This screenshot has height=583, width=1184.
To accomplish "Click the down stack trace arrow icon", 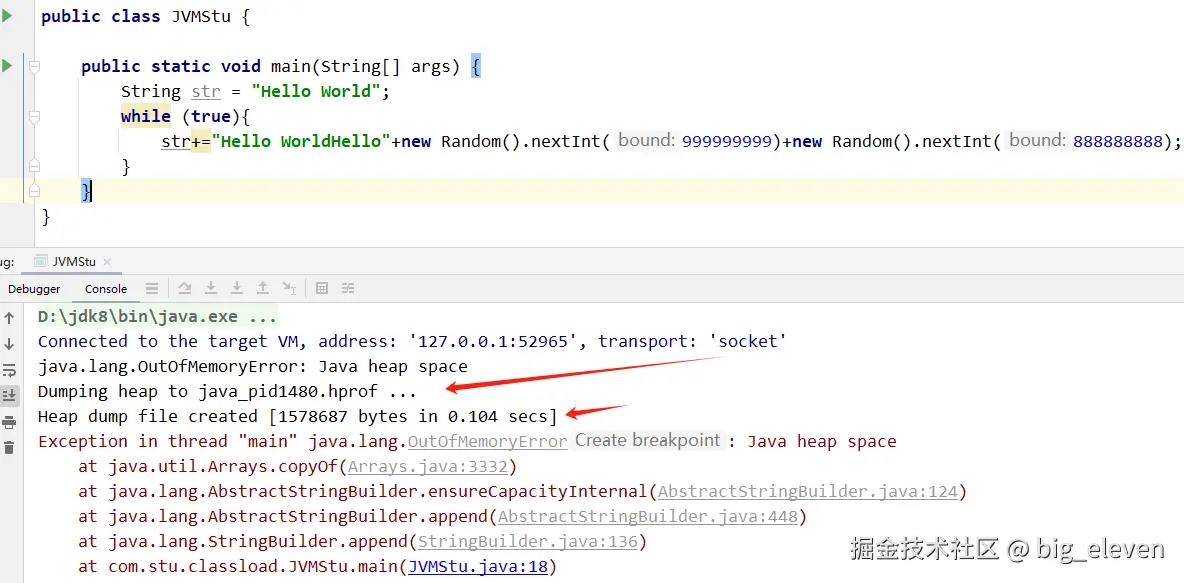I will (x=9, y=344).
